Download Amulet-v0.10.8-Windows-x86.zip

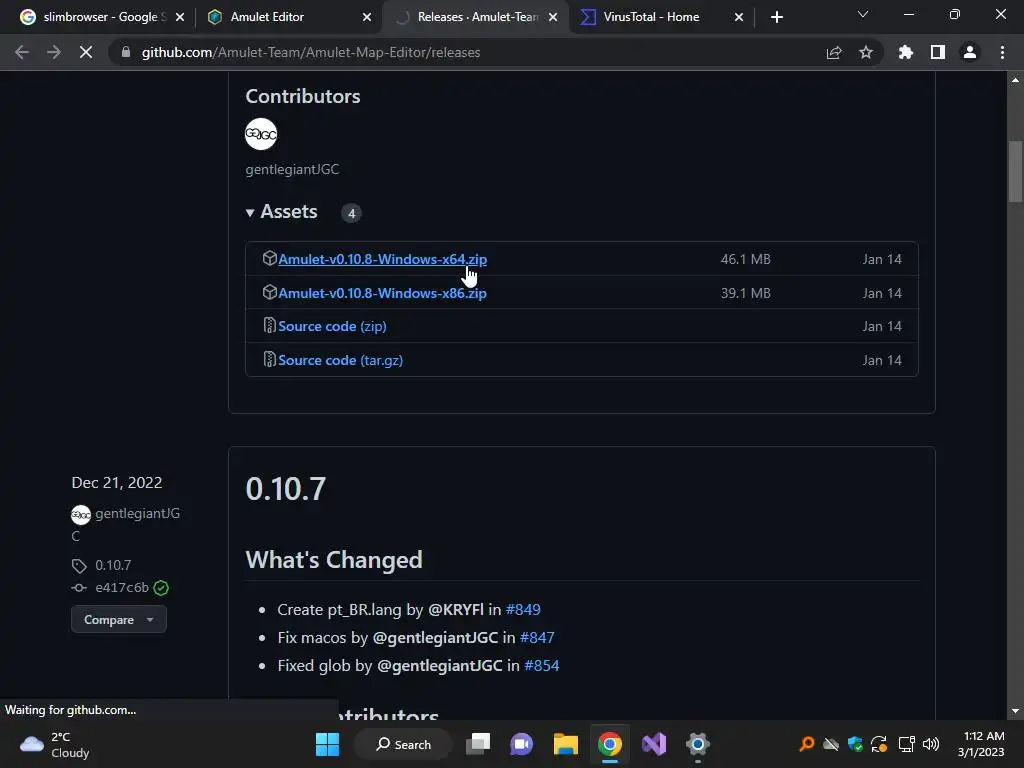382,293
